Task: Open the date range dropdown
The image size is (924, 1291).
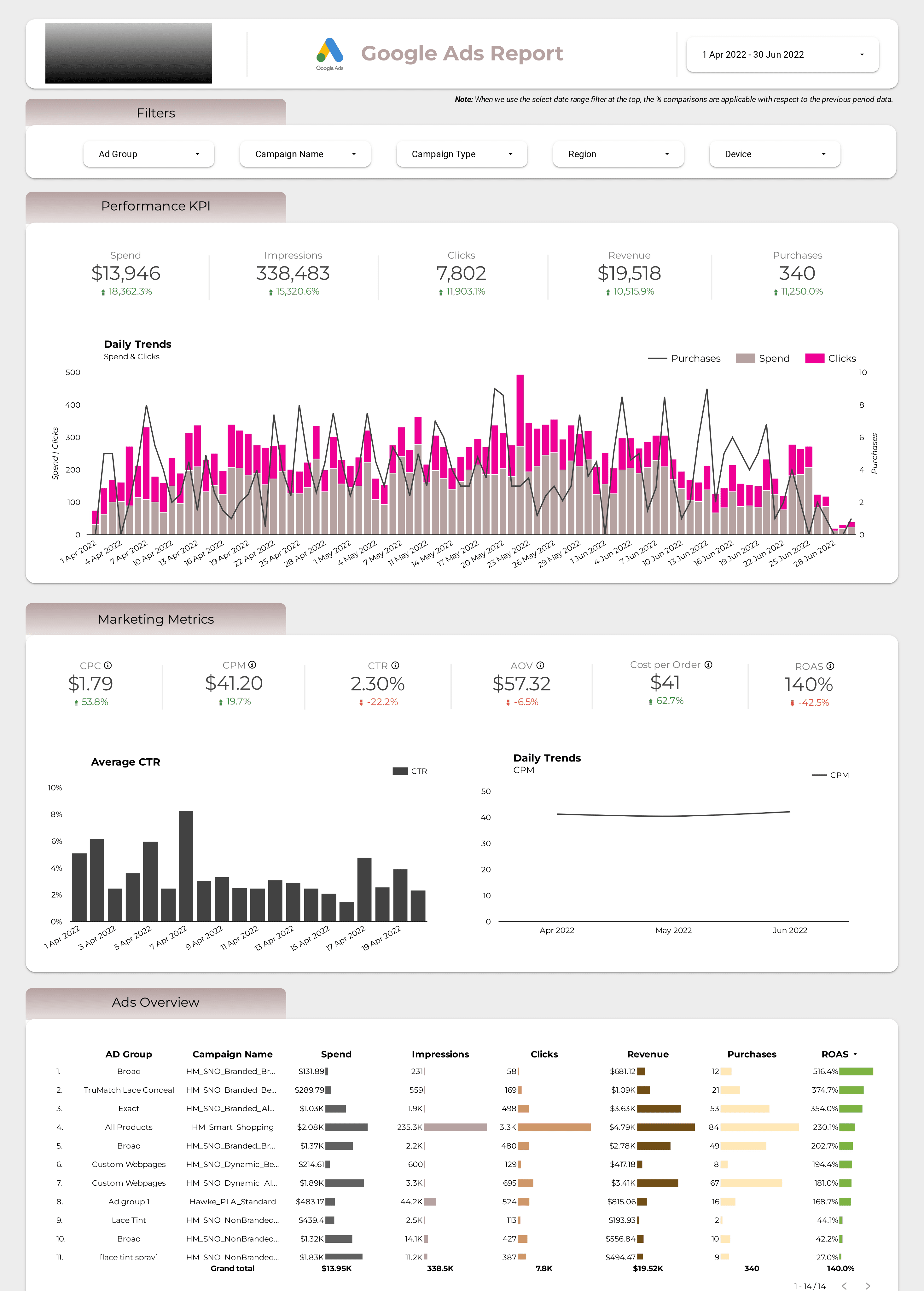Action: (782, 55)
